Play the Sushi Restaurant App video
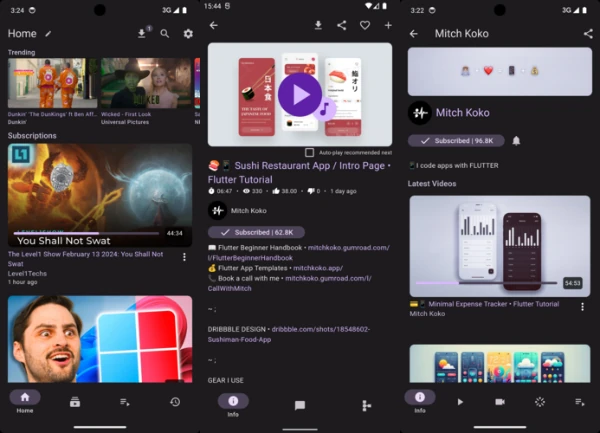Image resolution: width=600 pixels, height=433 pixels. point(300,94)
